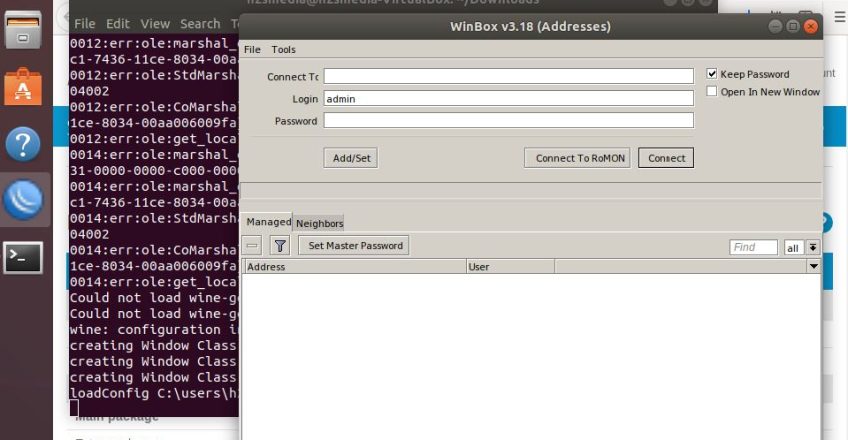Focus the Connect To input field

click(508, 76)
